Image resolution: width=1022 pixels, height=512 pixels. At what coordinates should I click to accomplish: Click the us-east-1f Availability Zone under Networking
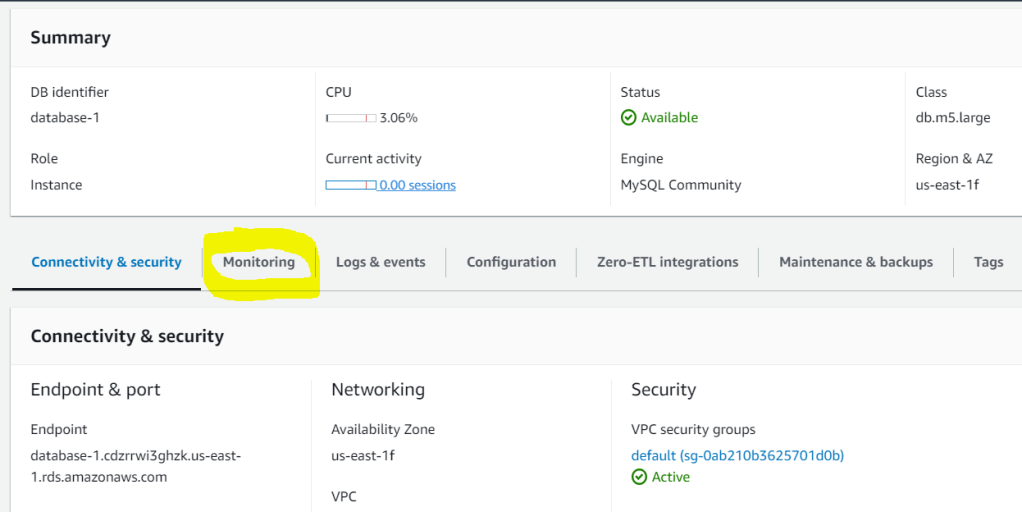[364, 455]
